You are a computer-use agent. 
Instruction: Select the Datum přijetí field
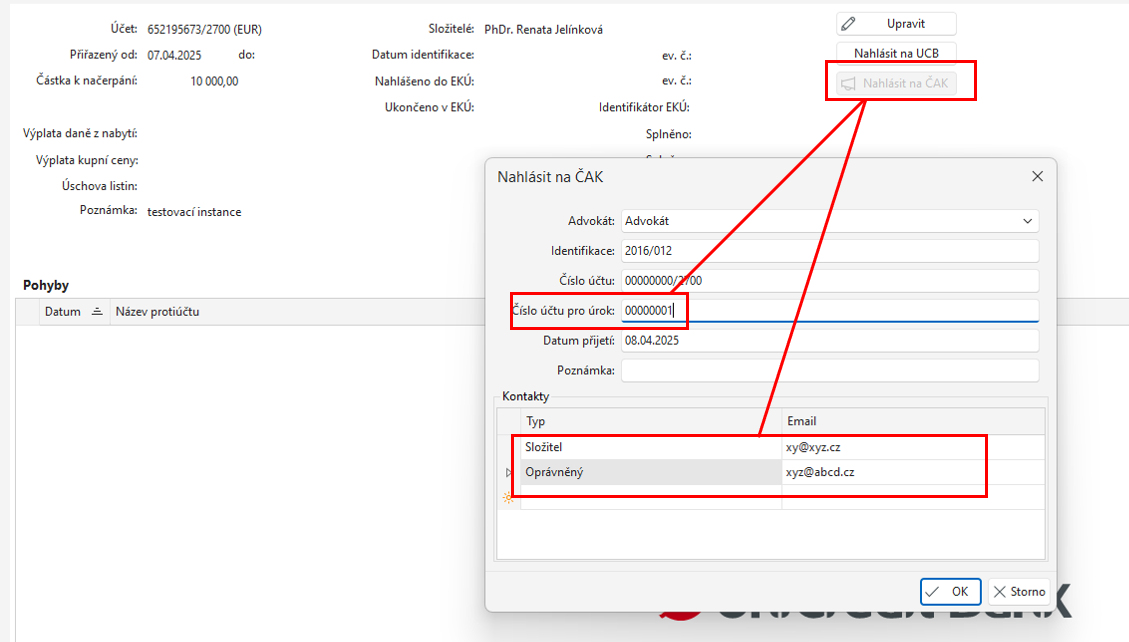[x=828, y=341]
